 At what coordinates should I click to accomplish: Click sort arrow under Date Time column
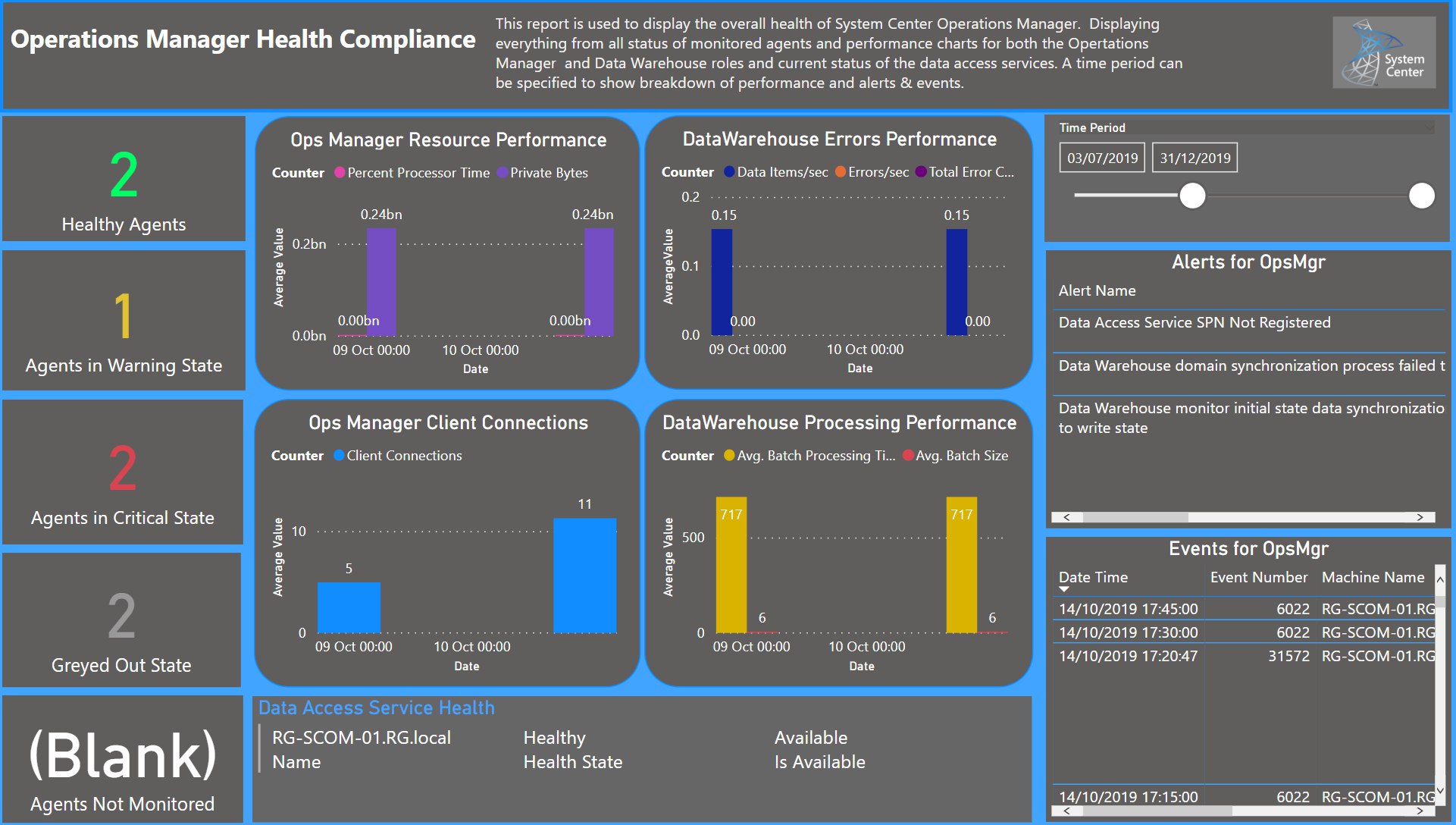(x=1064, y=589)
